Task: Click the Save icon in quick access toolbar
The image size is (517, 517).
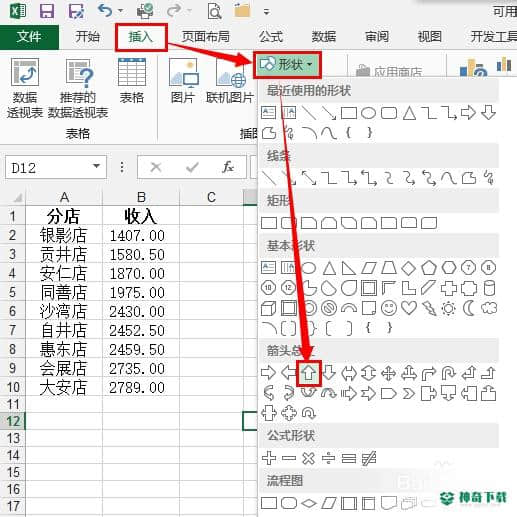Action: pyautogui.click(x=47, y=11)
